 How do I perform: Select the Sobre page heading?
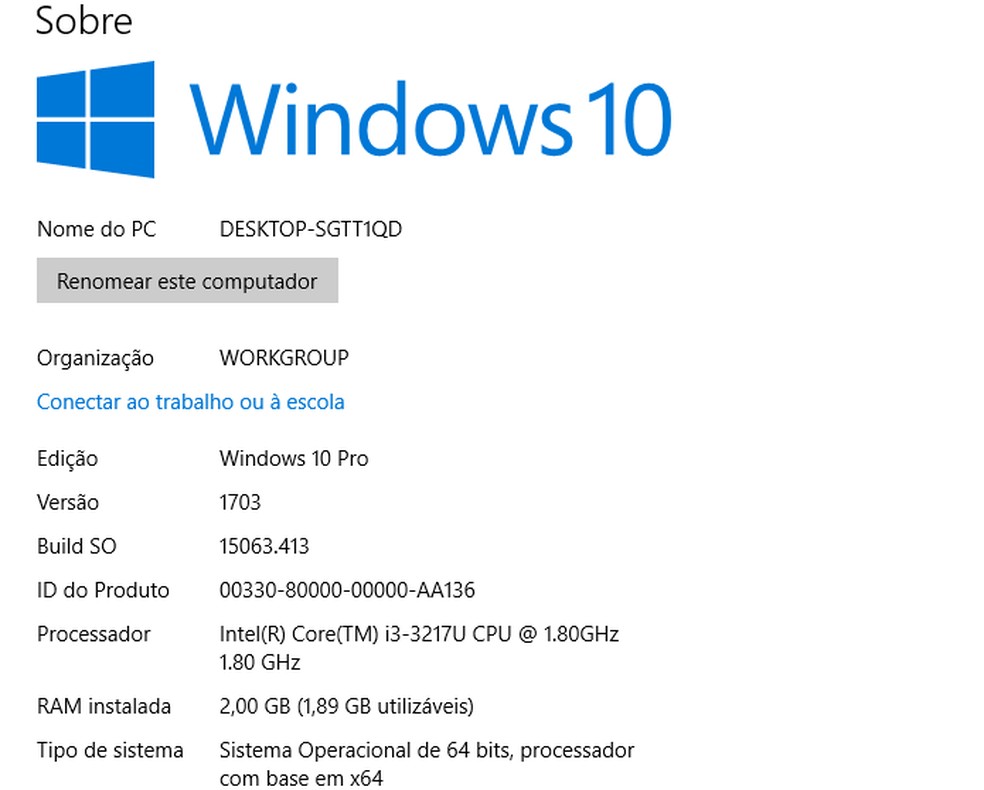[84, 21]
